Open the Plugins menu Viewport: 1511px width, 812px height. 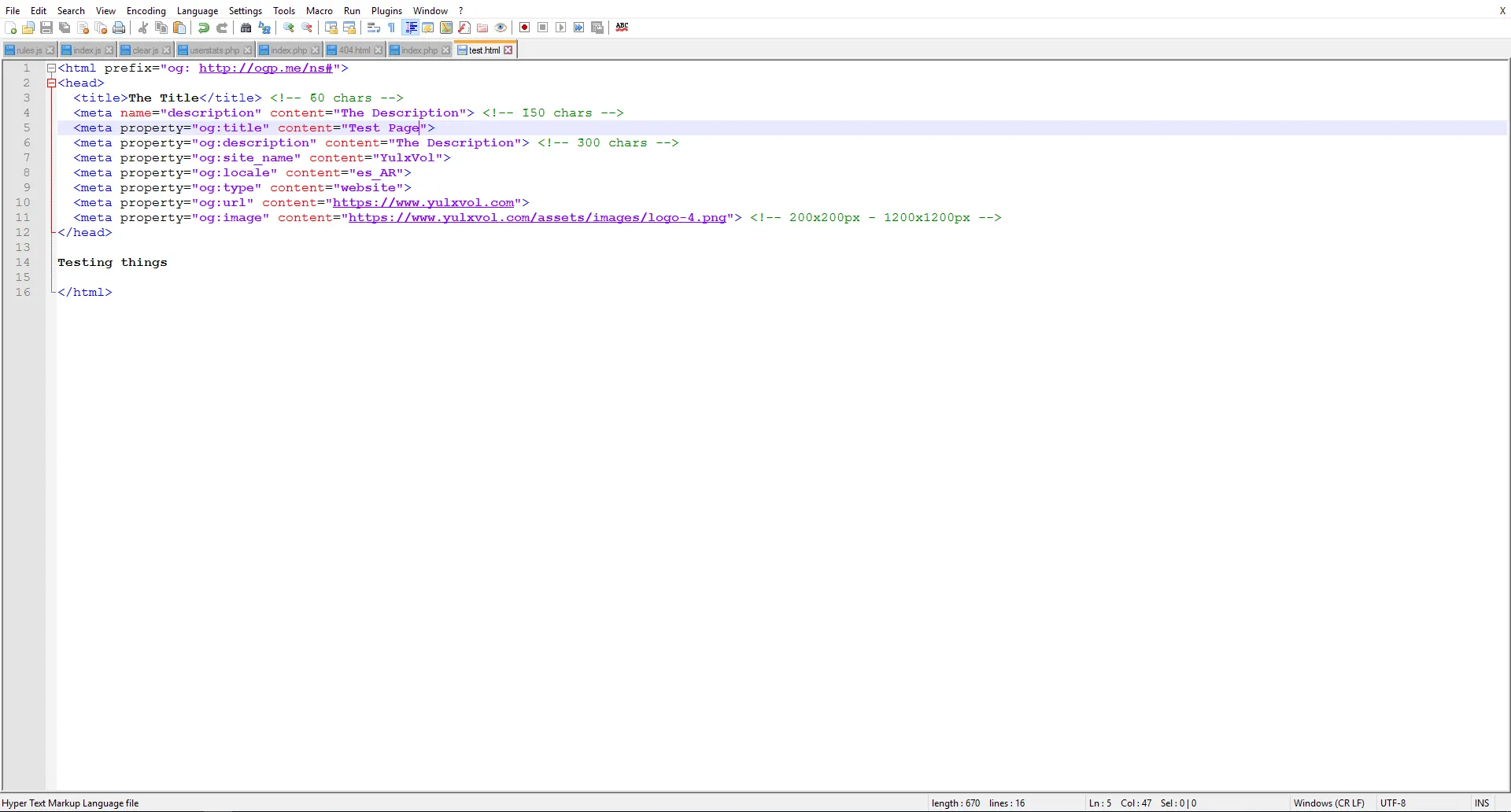click(x=386, y=11)
